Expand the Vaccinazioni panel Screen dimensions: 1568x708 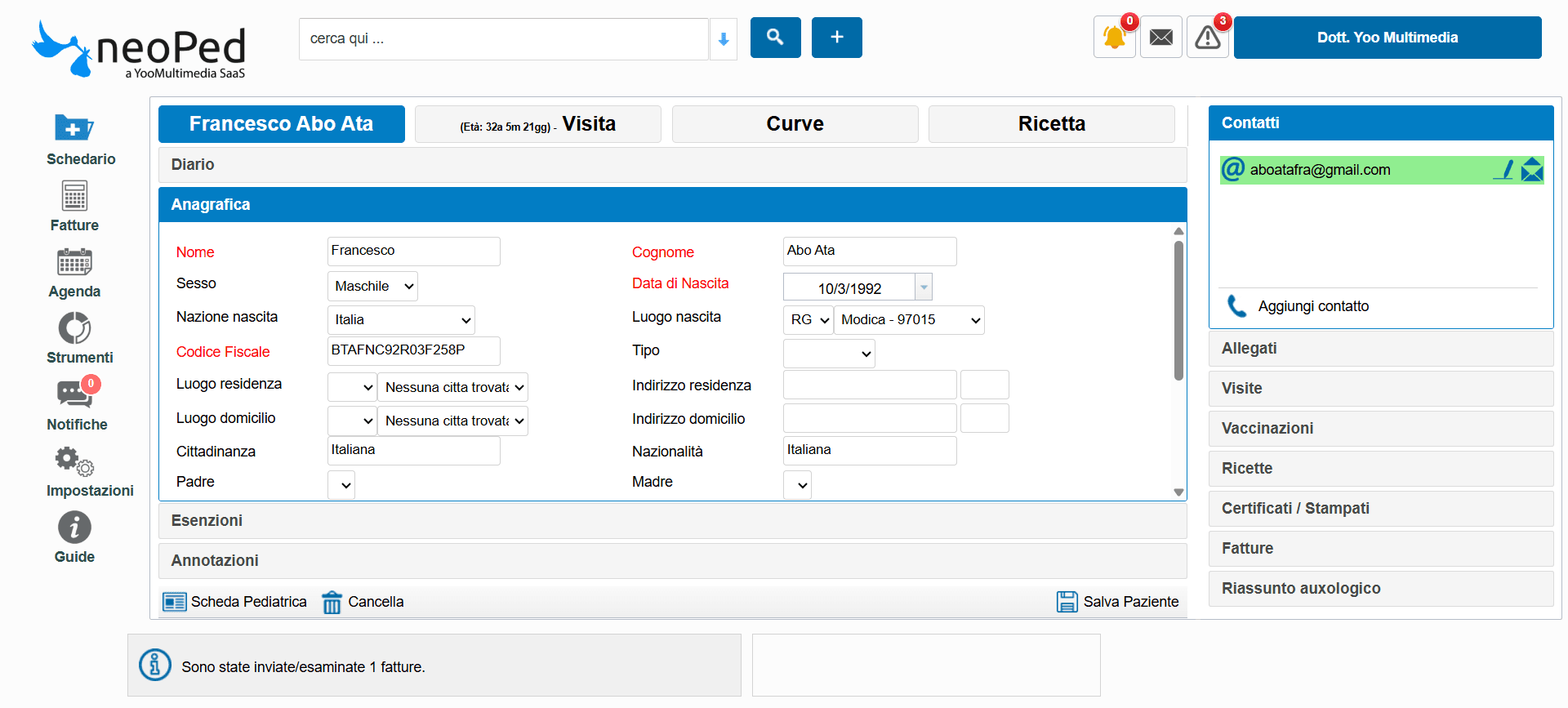coord(1381,429)
